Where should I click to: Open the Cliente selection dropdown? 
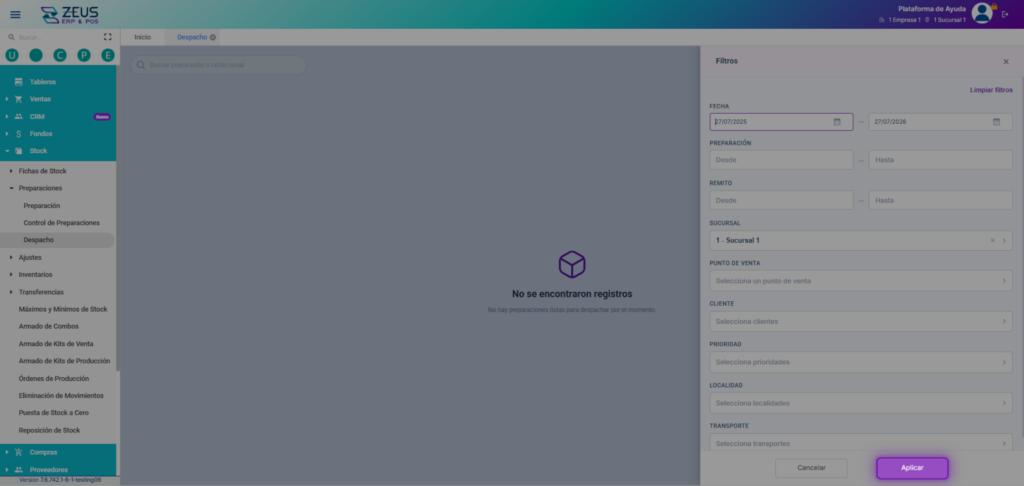pos(861,321)
